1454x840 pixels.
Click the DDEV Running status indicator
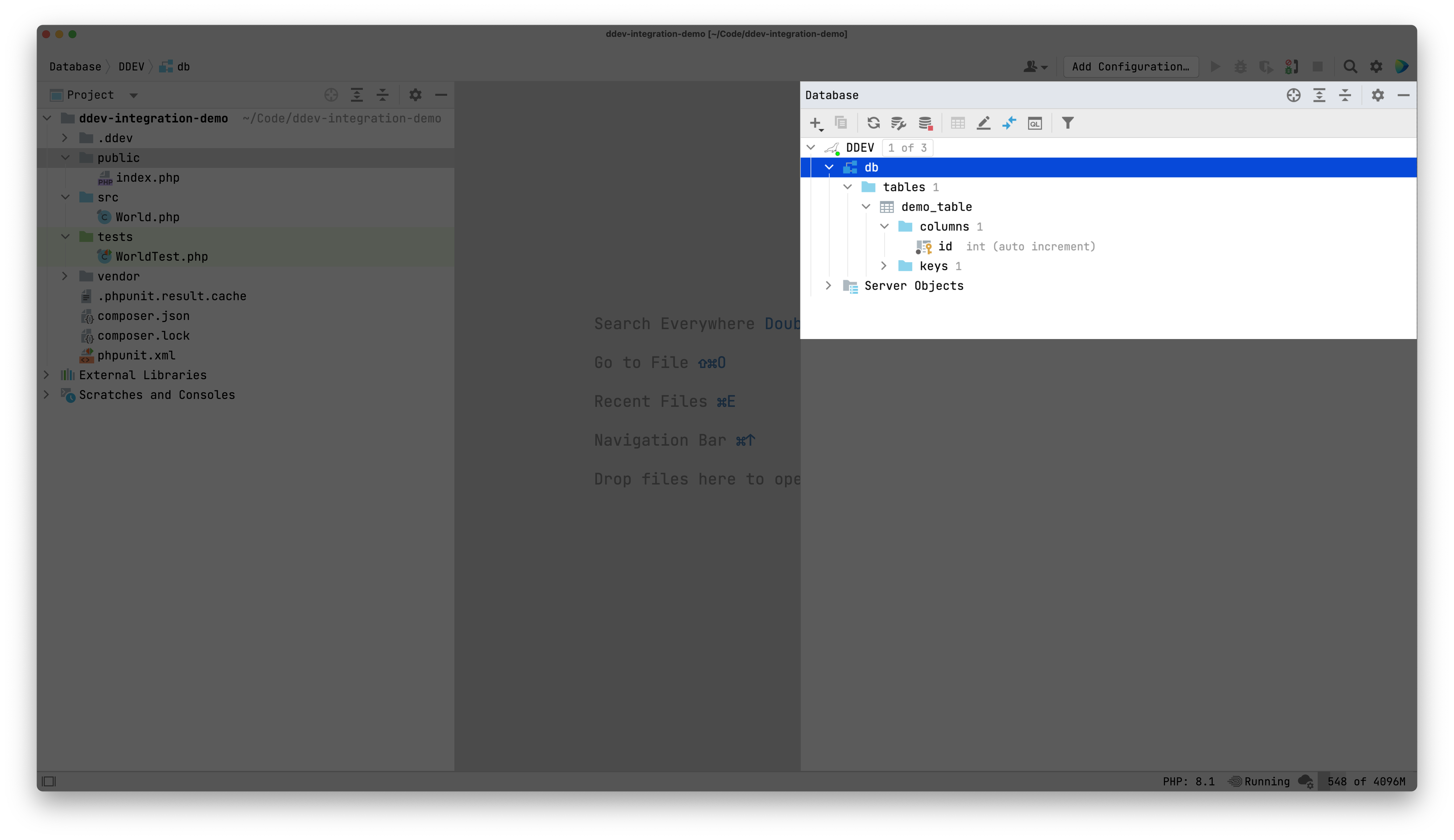(x=1259, y=781)
